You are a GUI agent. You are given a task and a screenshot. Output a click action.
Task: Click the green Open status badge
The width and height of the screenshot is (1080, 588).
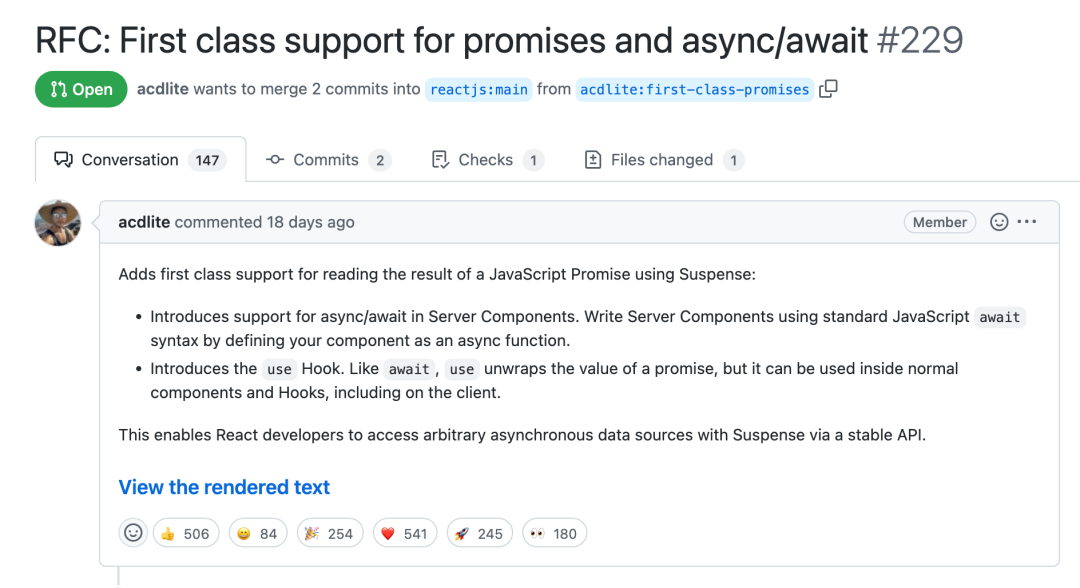pyautogui.click(x=81, y=89)
